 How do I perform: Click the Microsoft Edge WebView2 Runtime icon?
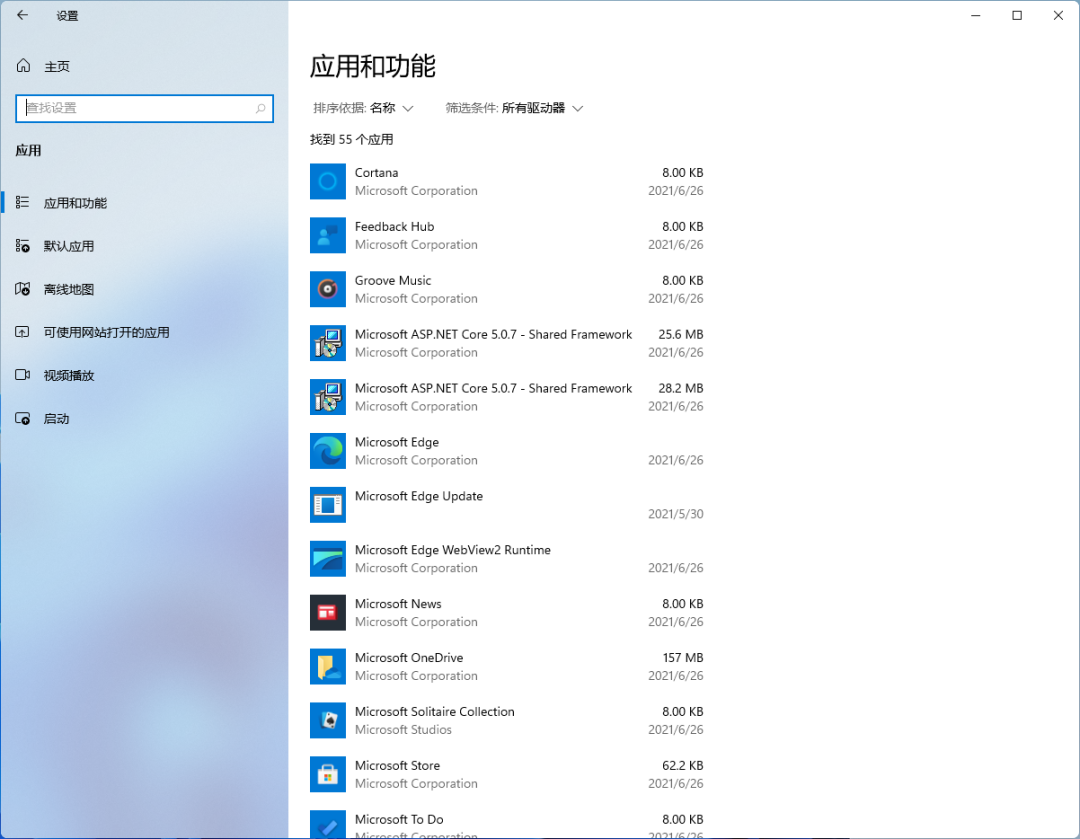click(x=327, y=558)
